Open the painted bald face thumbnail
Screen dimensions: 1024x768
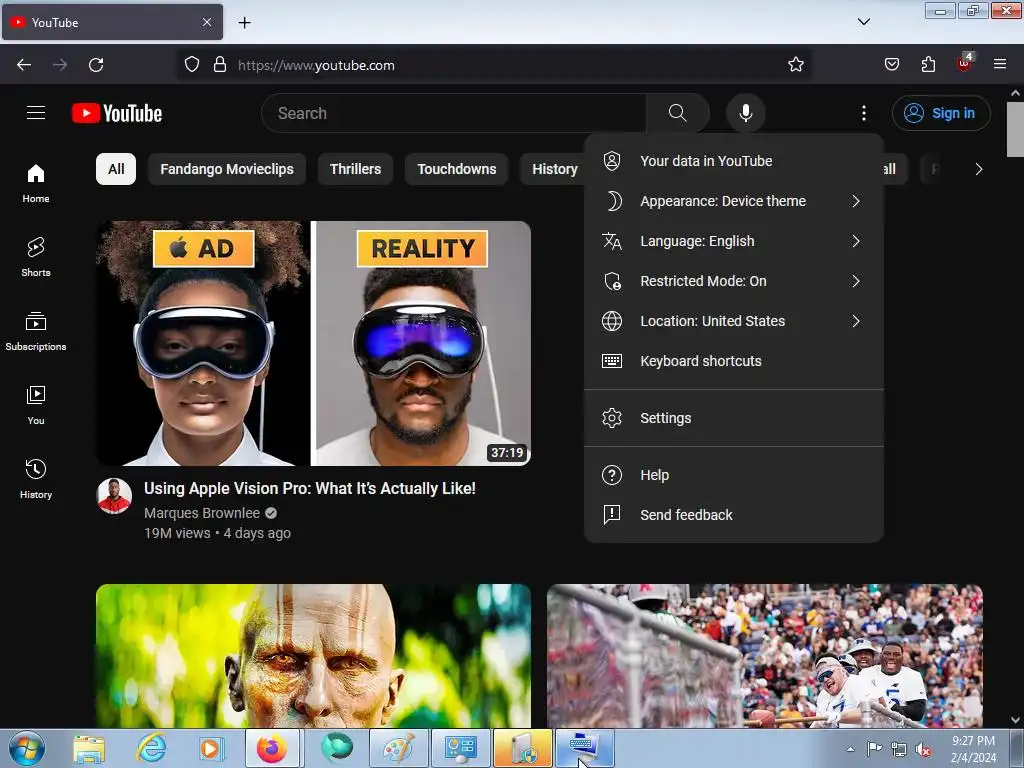click(x=313, y=656)
